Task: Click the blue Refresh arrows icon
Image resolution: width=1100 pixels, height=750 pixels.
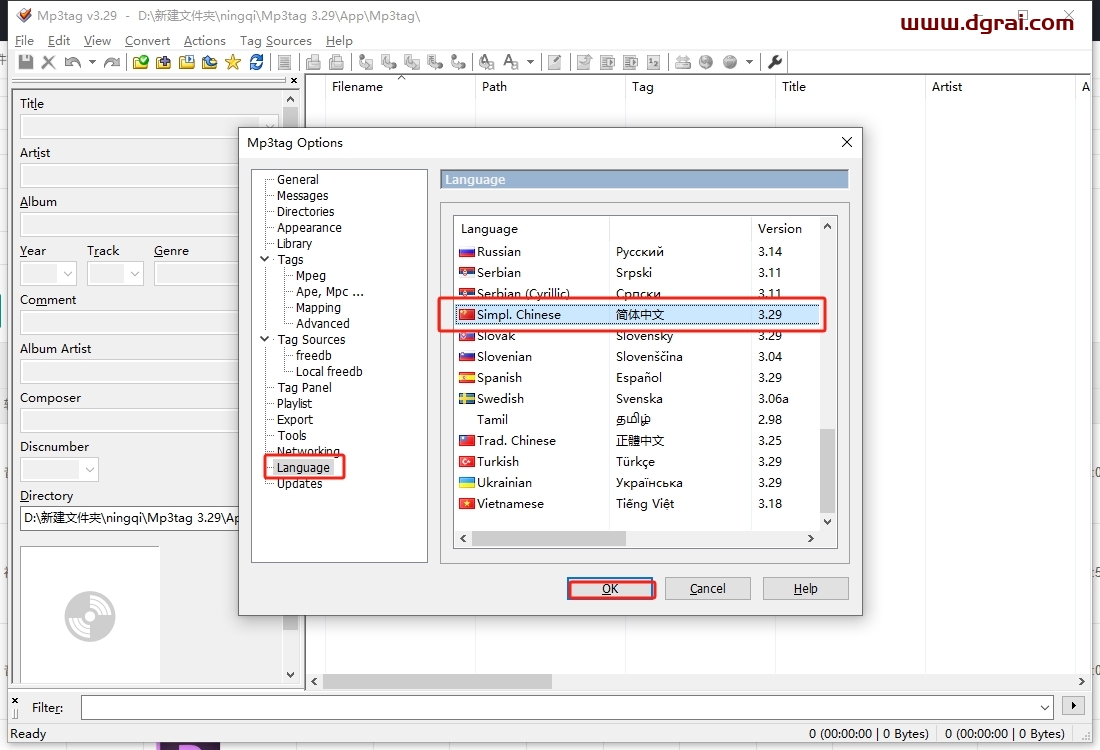Action: click(257, 62)
